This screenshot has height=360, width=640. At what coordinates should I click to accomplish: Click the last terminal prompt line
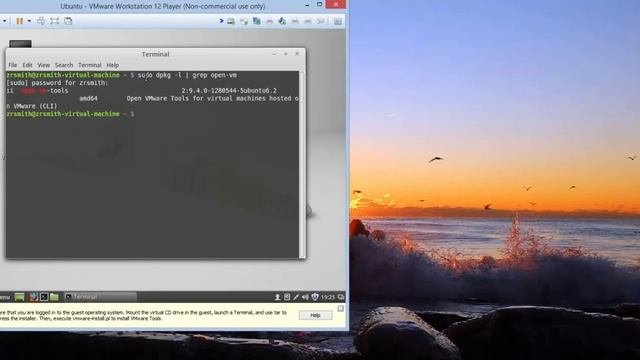coord(70,114)
